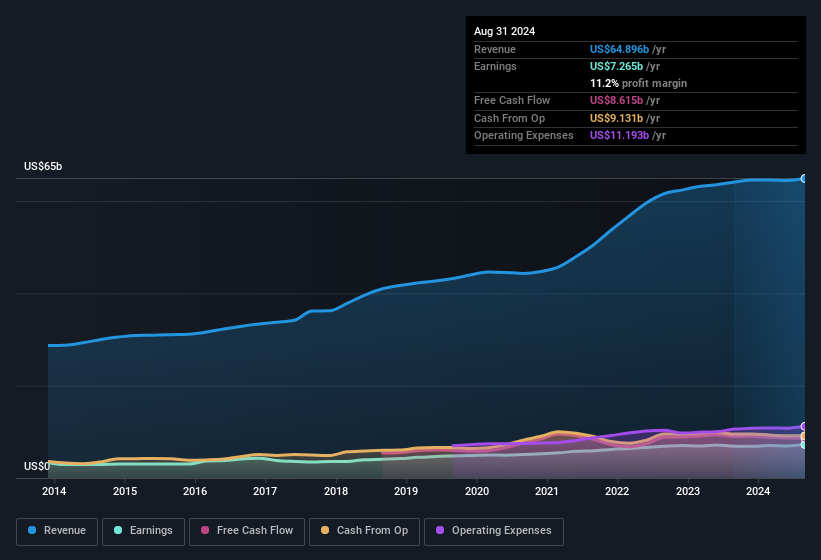Image resolution: width=821 pixels, height=560 pixels.
Task: Select the 2017 x-axis label
Action: (x=265, y=491)
